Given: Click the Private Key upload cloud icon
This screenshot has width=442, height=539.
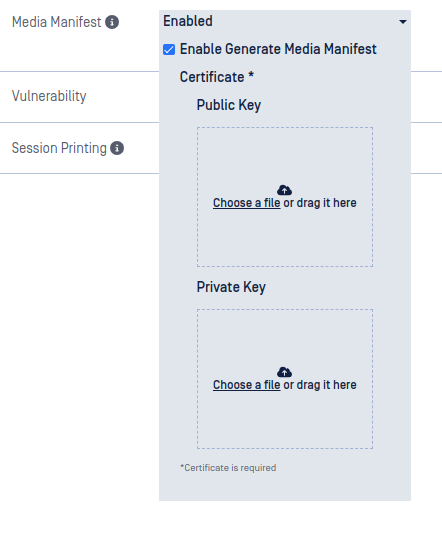Looking at the screenshot, I should click(x=284, y=372).
